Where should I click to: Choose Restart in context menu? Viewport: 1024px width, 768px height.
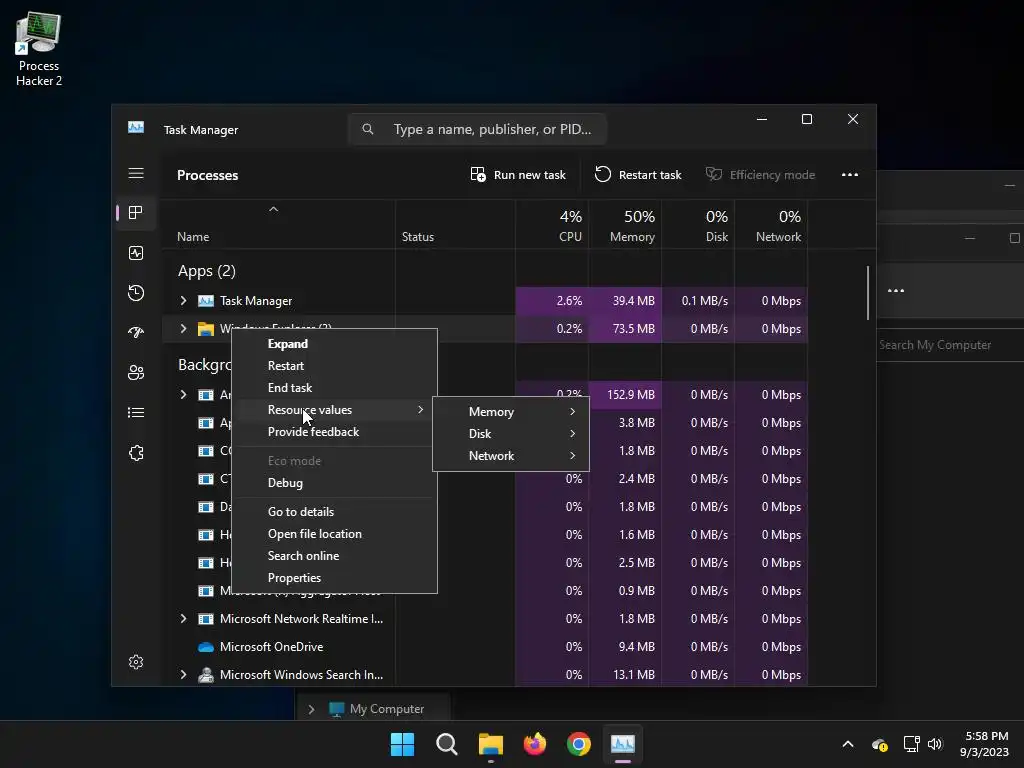coord(334,366)
